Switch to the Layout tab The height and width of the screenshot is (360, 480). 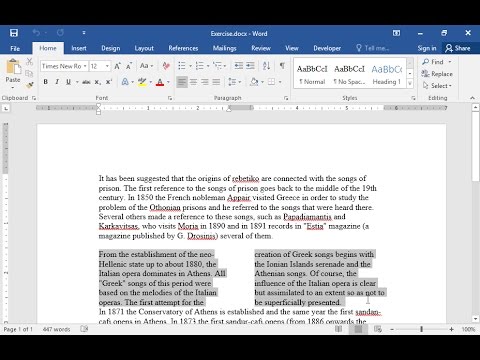tap(144, 48)
